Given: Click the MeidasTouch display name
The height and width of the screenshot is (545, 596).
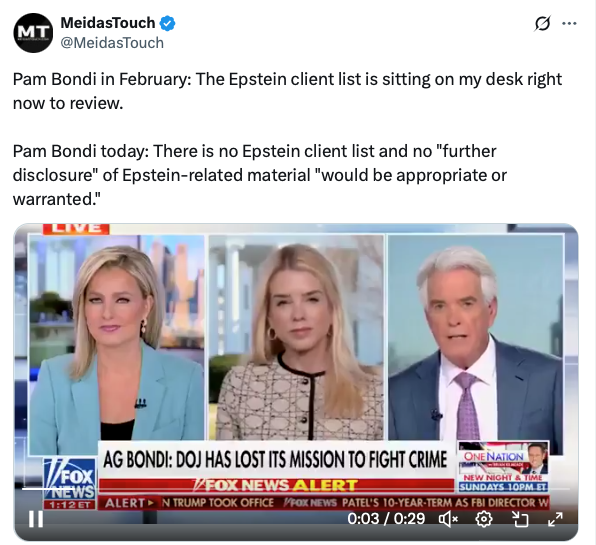Looking at the screenshot, I should [108, 23].
